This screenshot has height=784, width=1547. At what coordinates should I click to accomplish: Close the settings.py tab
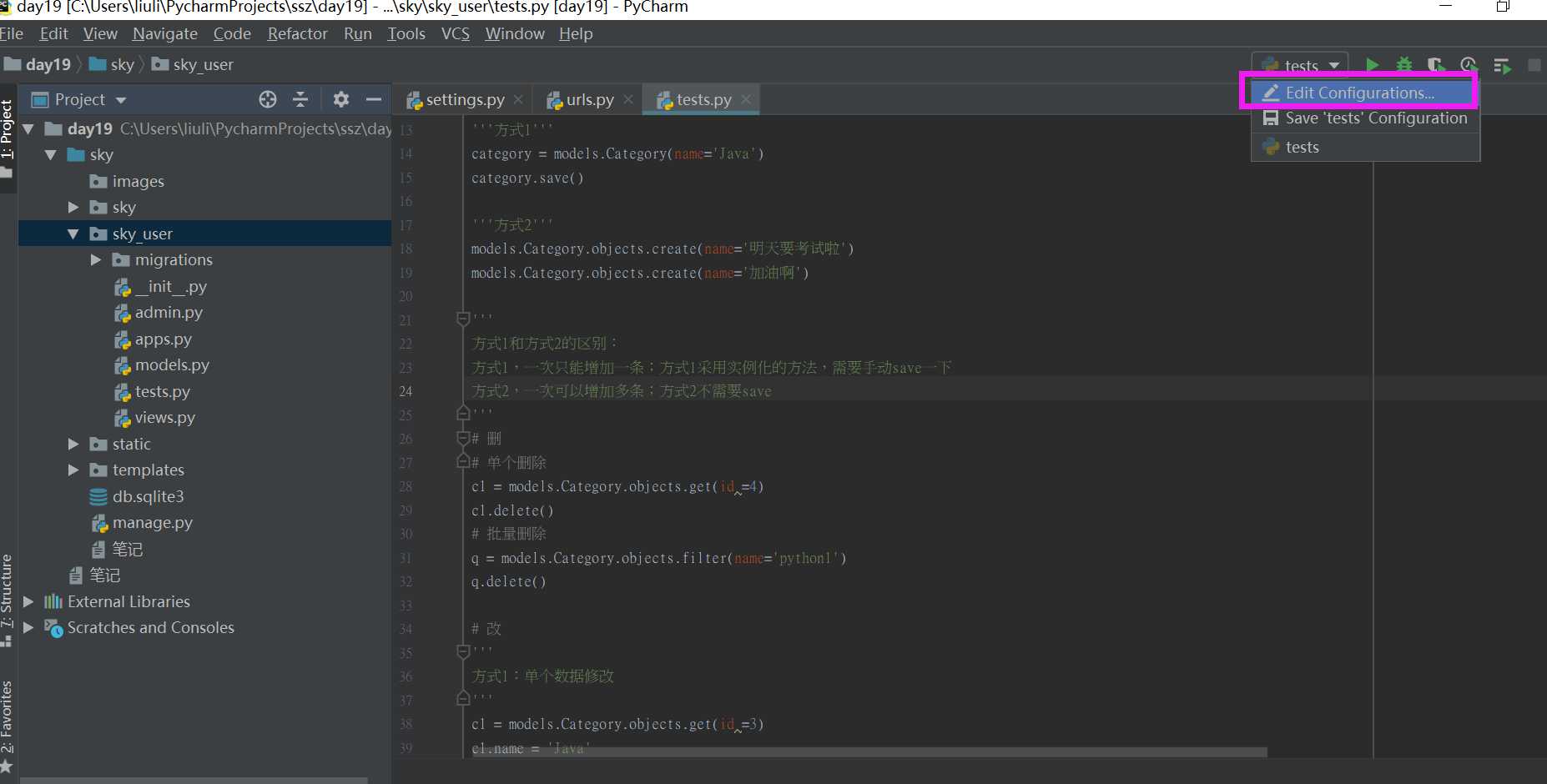pyautogui.click(x=518, y=99)
